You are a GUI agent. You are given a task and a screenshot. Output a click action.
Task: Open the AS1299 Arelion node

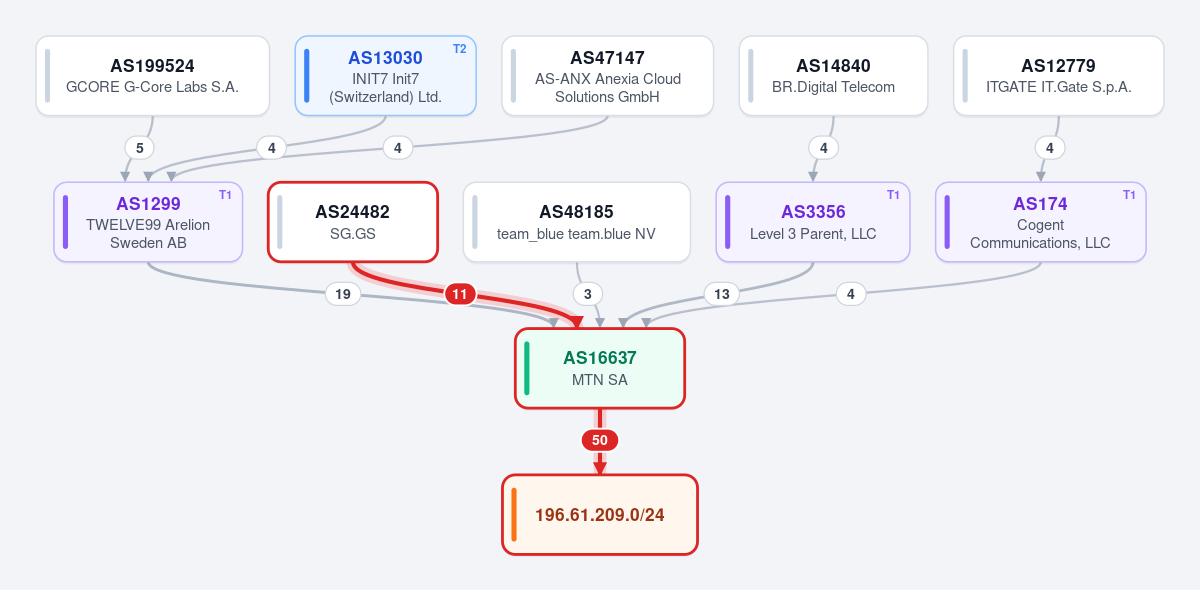point(148,222)
